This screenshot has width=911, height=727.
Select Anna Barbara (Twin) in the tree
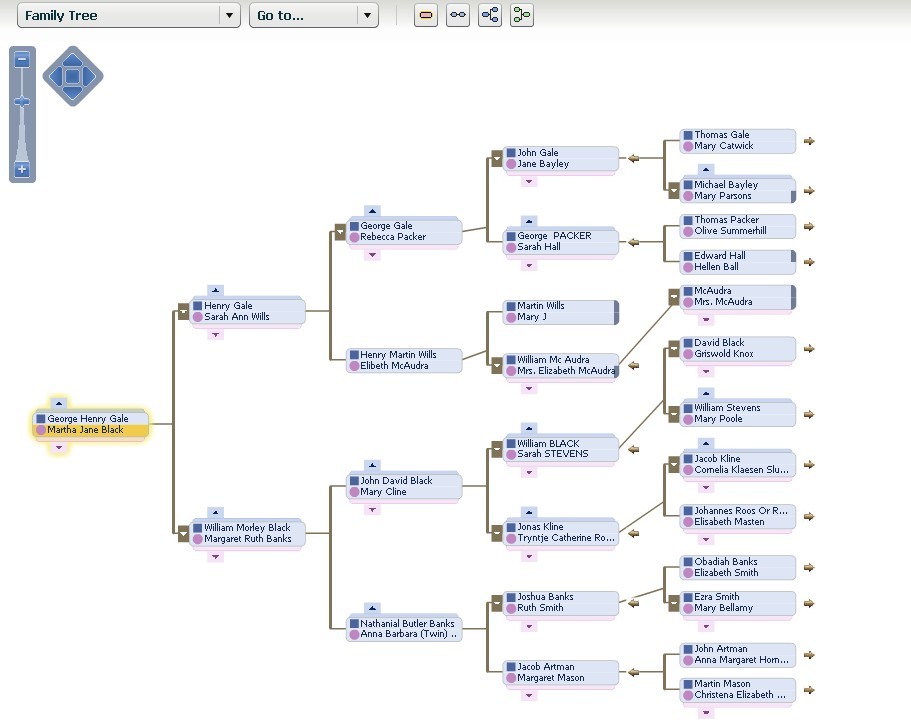click(x=408, y=634)
